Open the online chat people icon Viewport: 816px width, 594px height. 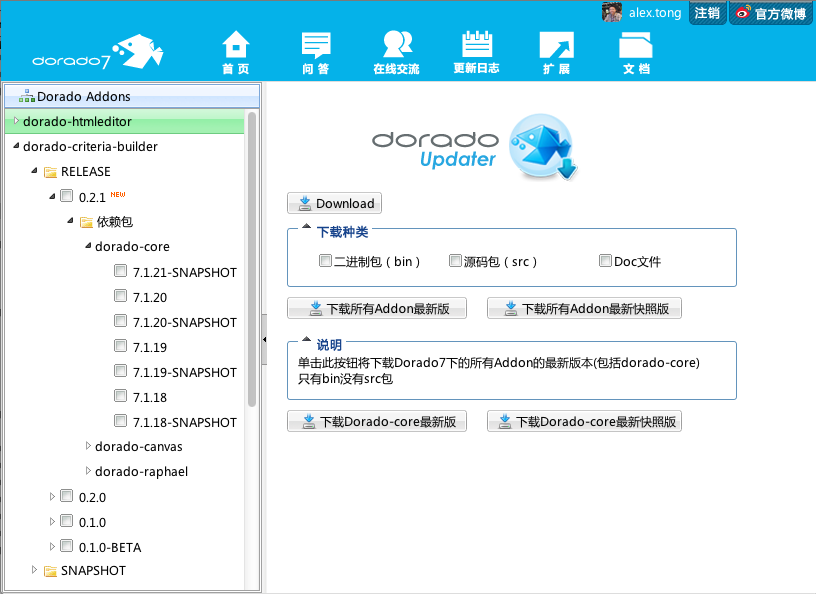(397, 46)
